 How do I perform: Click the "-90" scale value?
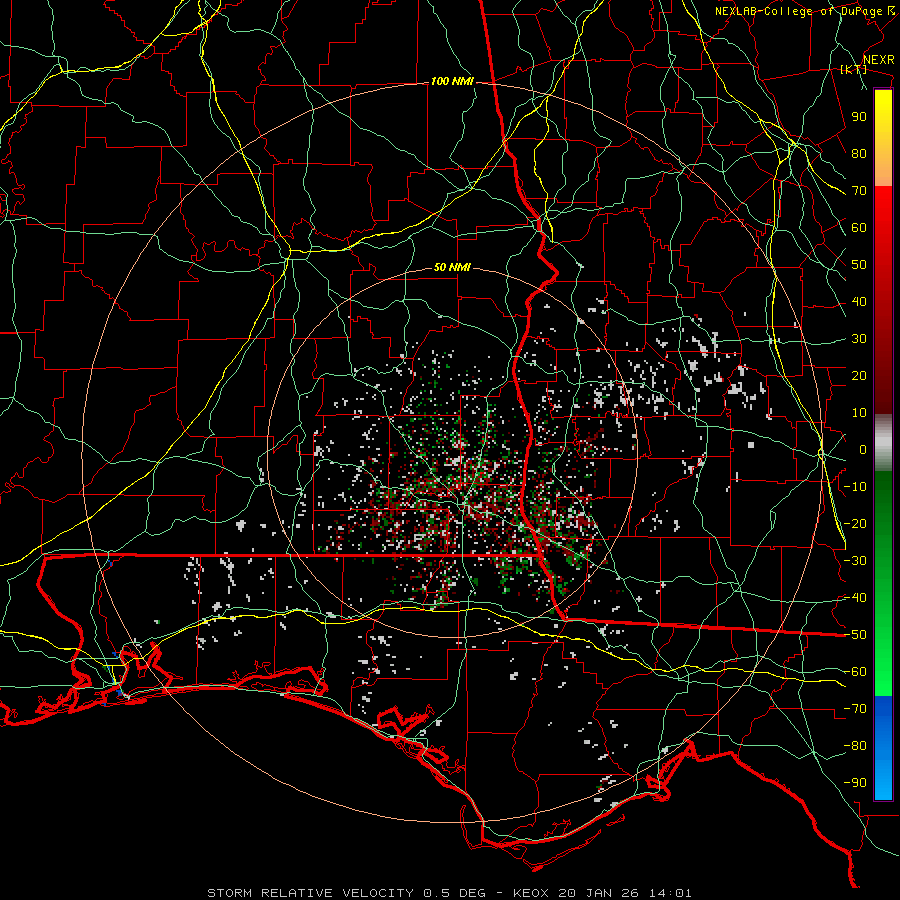click(x=855, y=783)
